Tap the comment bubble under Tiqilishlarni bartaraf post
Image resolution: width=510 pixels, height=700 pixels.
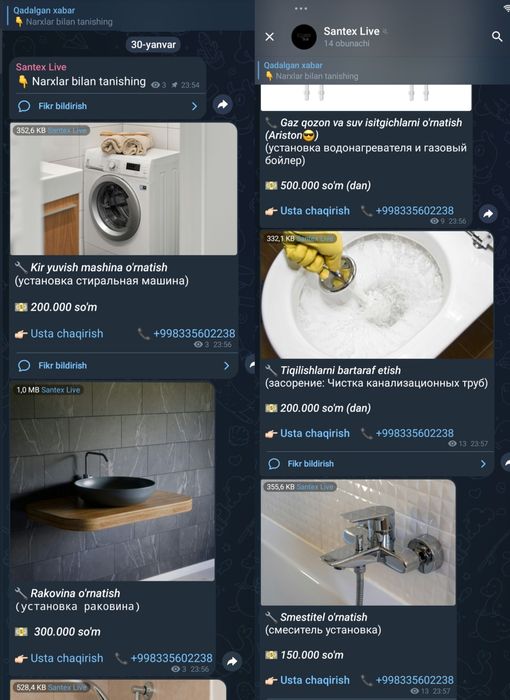tap(274, 464)
